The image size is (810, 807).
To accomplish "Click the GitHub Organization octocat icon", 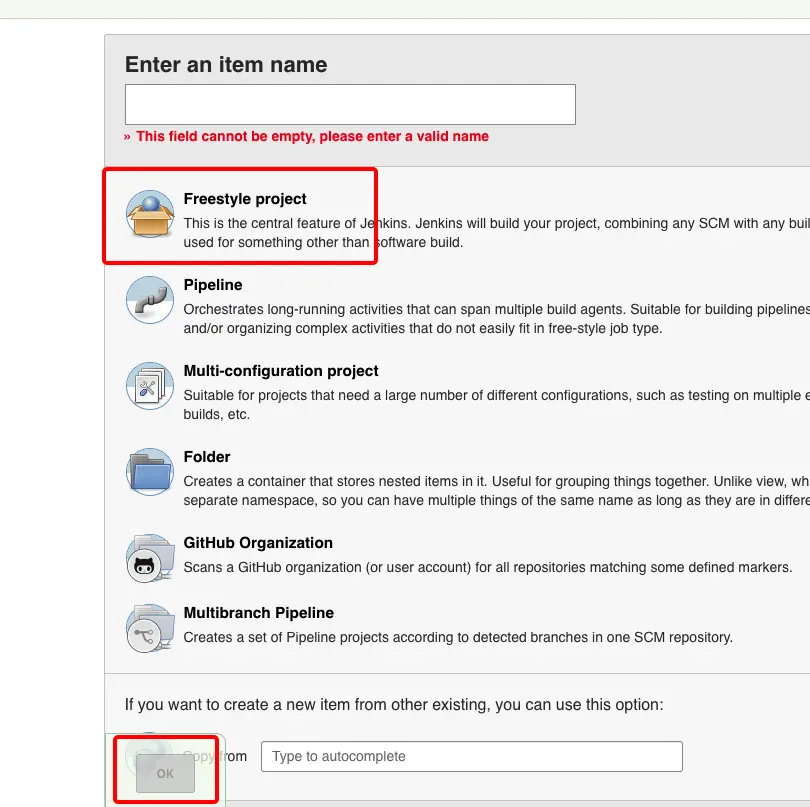I will point(150,558).
